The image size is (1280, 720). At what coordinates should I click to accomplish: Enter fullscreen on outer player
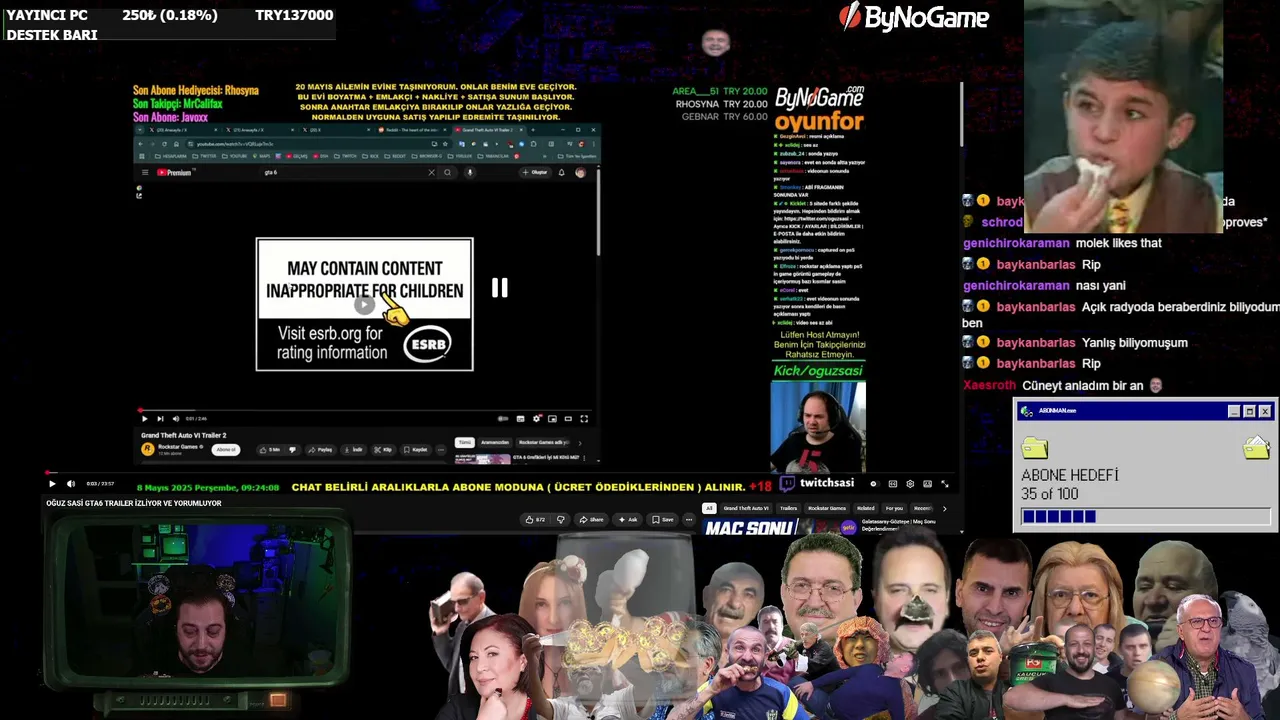point(944,484)
